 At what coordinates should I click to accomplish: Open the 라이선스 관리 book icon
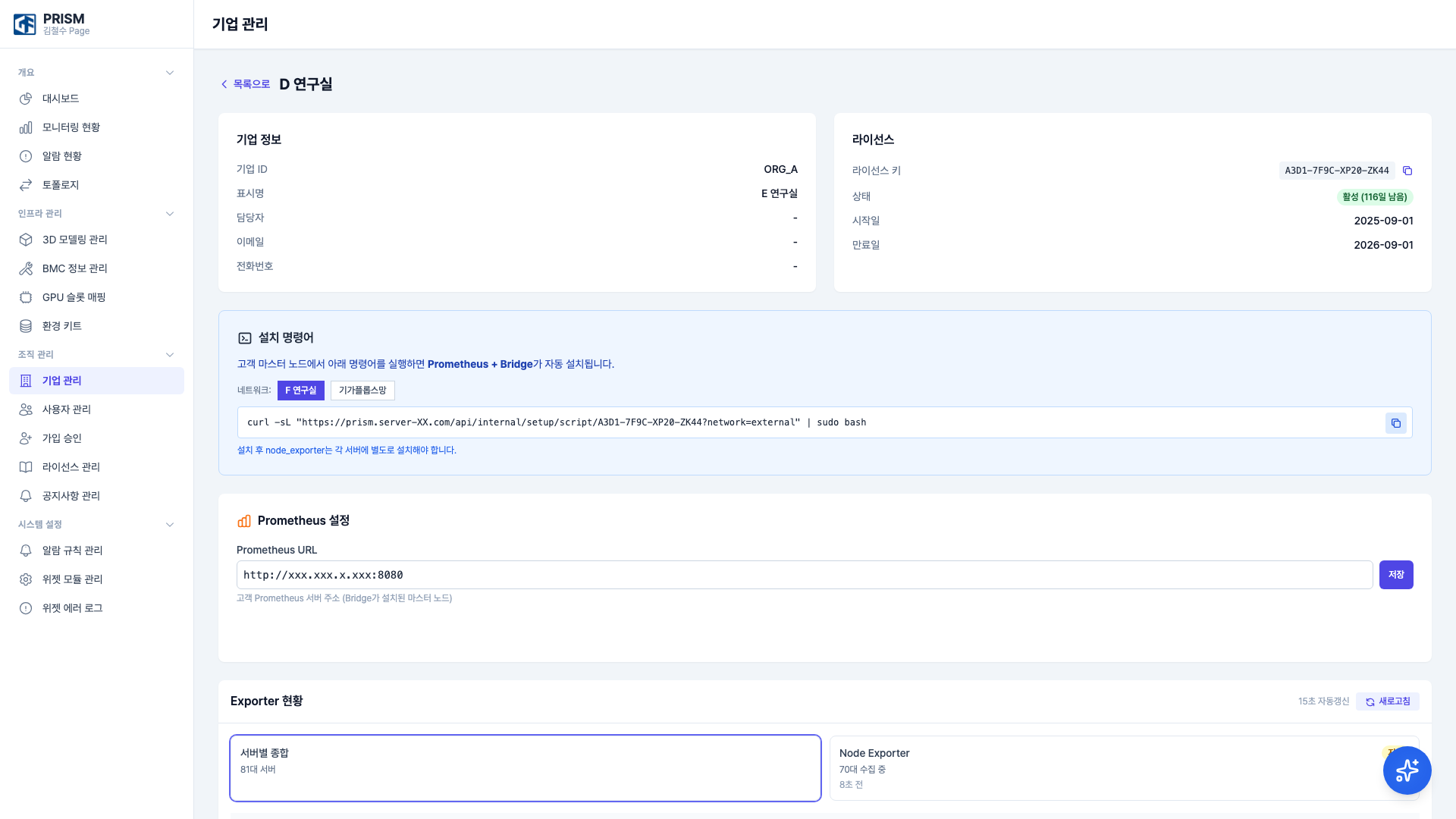(26, 467)
